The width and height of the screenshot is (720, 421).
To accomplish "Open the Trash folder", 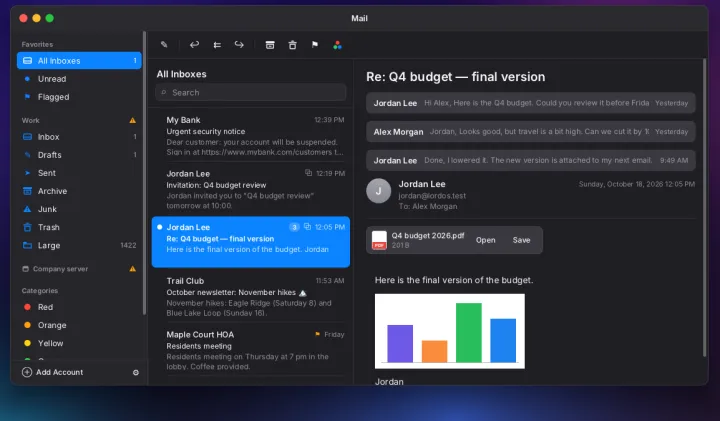I will [x=79, y=227].
